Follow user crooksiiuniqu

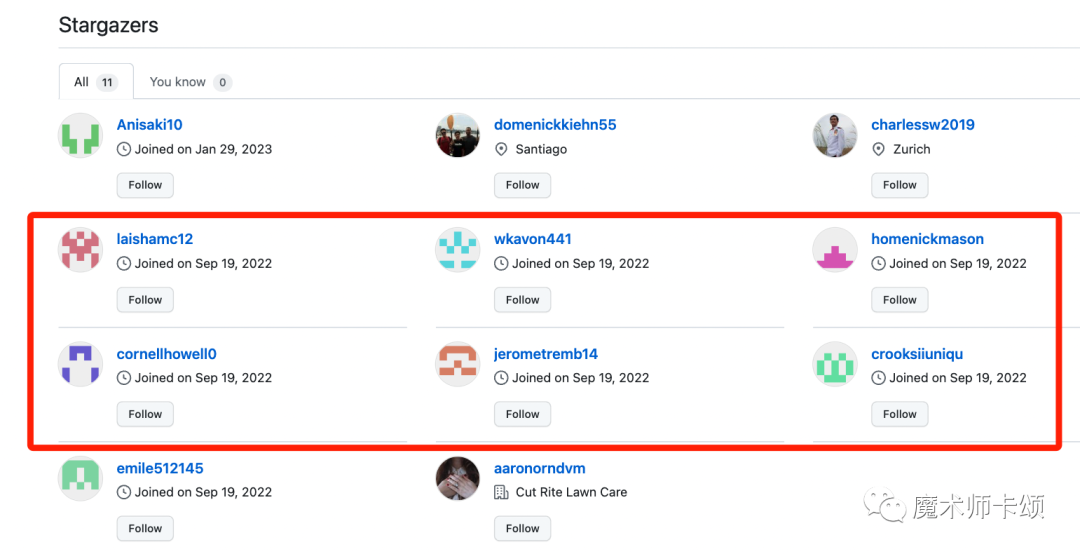coord(900,414)
